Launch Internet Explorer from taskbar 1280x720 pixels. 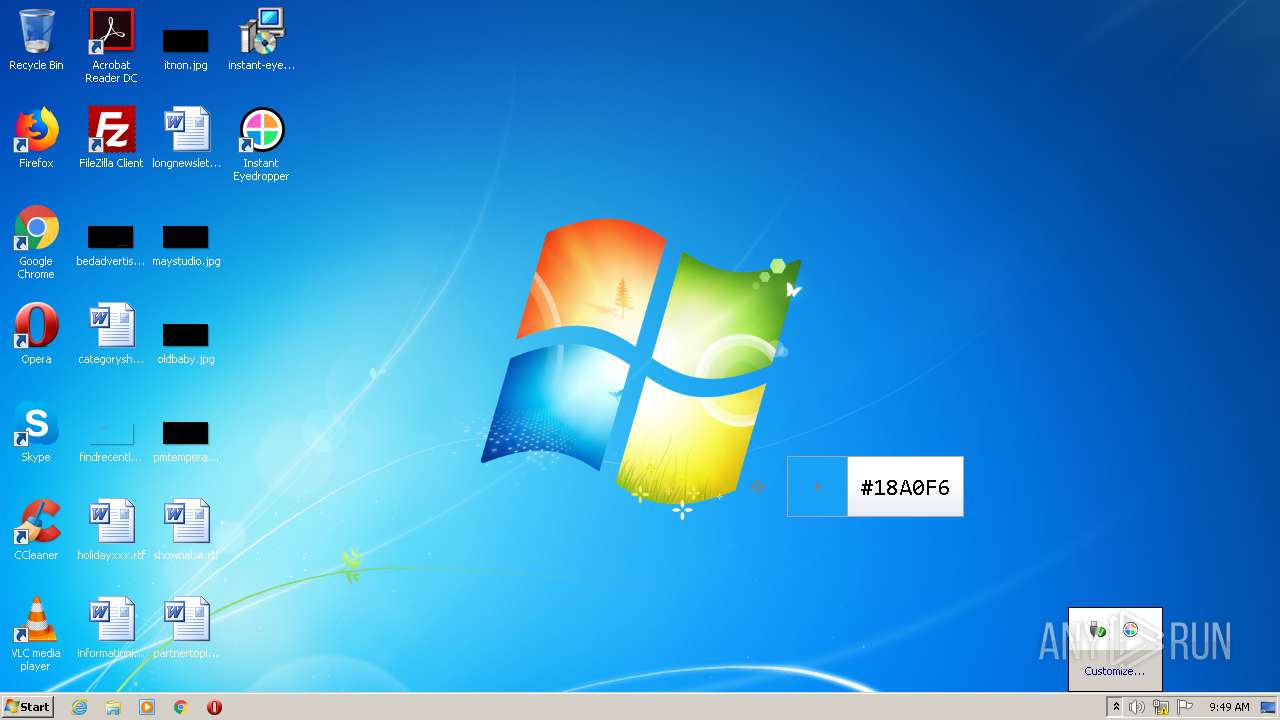click(x=80, y=707)
